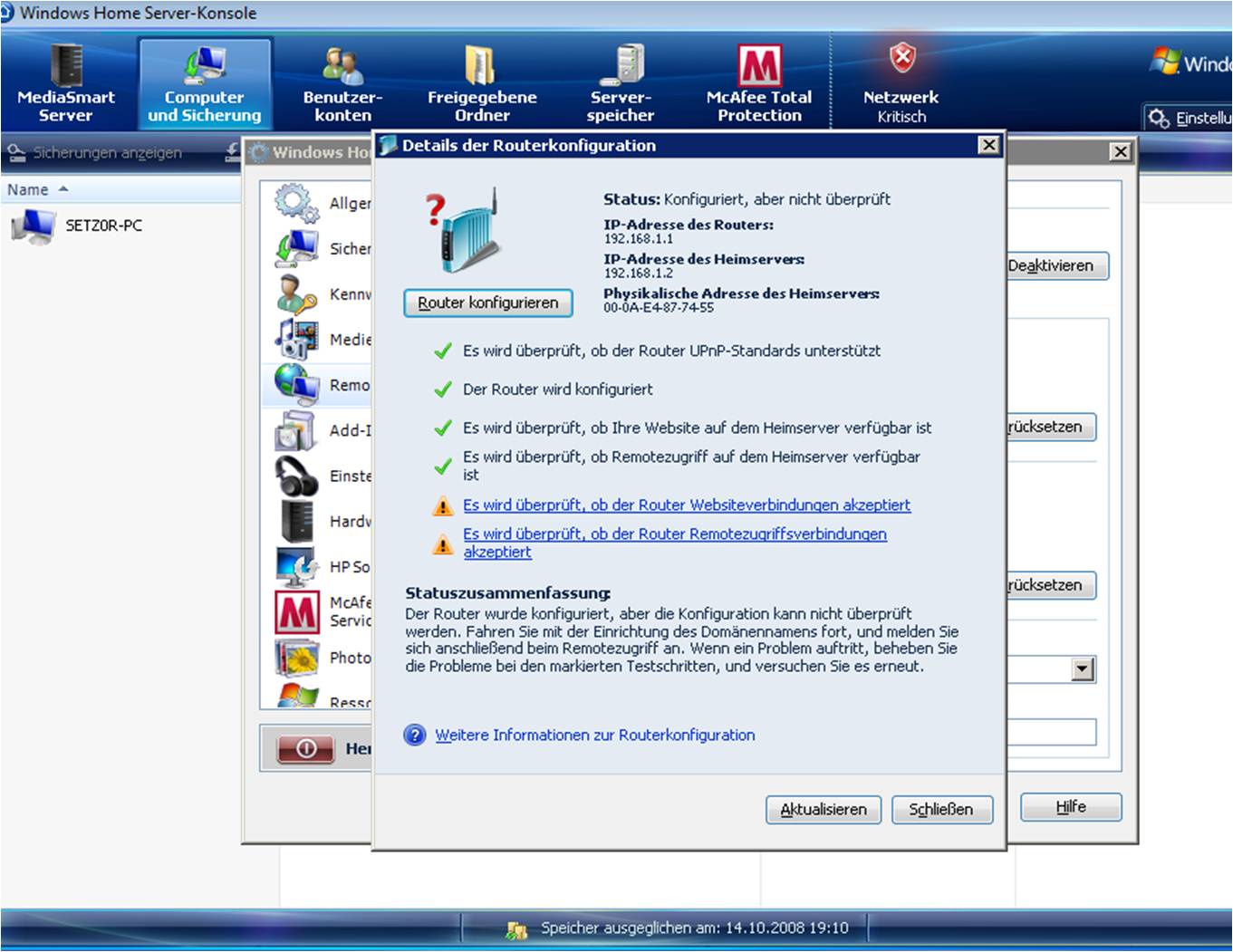This screenshot has height=952, width=1233.
Task: Select the Ressourcen Windows flag icon
Action: [x=297, y=696]
